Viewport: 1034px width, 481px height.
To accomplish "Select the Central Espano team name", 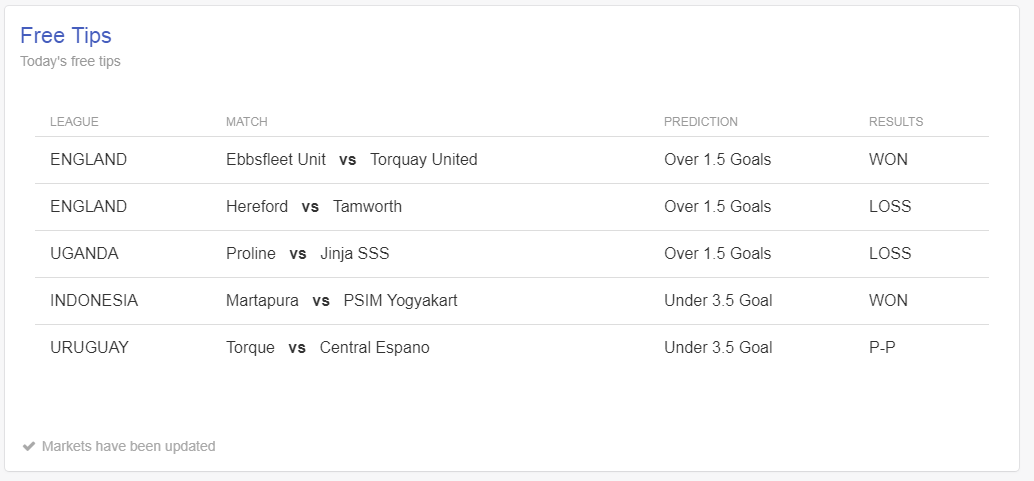I will click(375, 347).
